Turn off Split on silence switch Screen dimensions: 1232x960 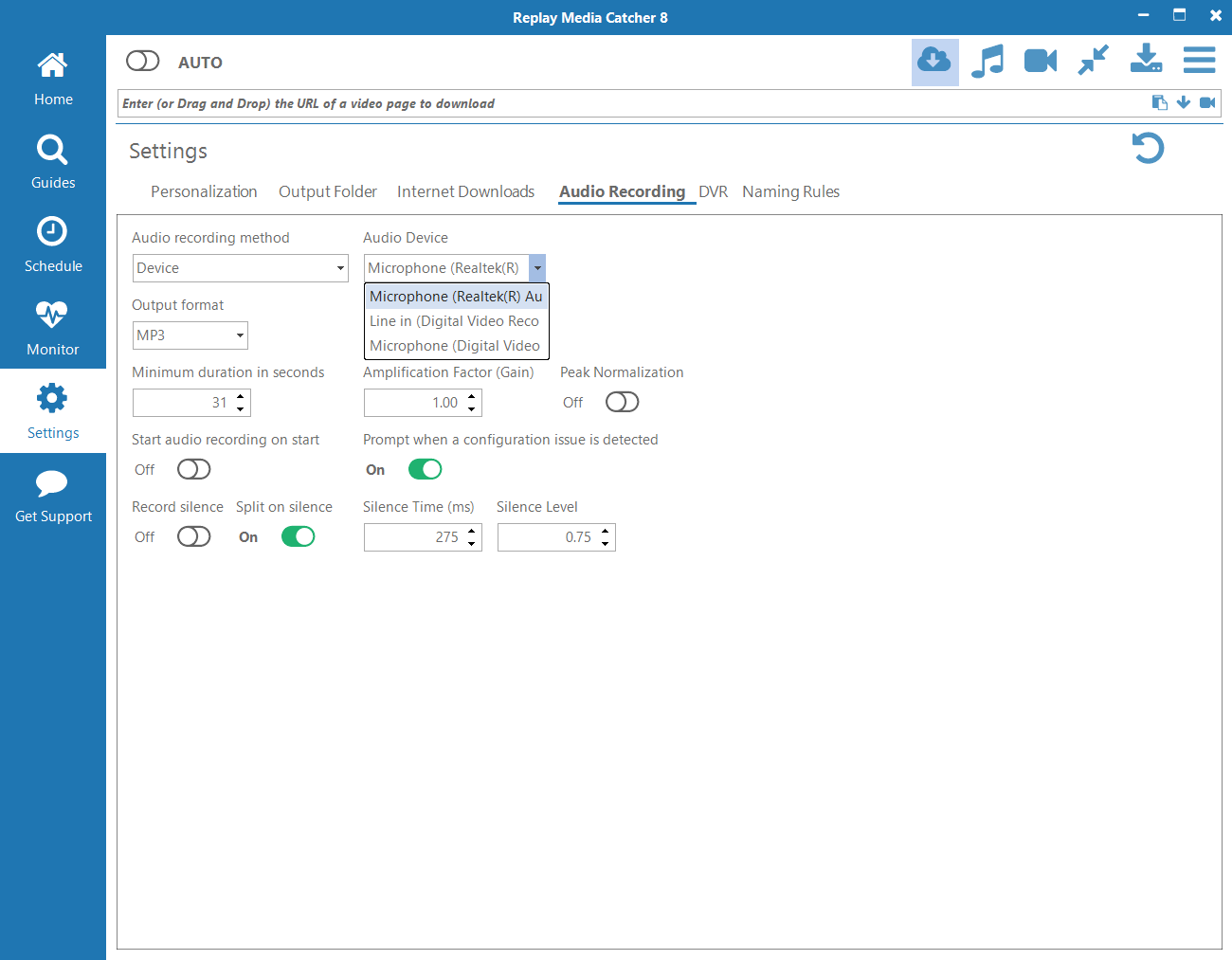[299, 536]
